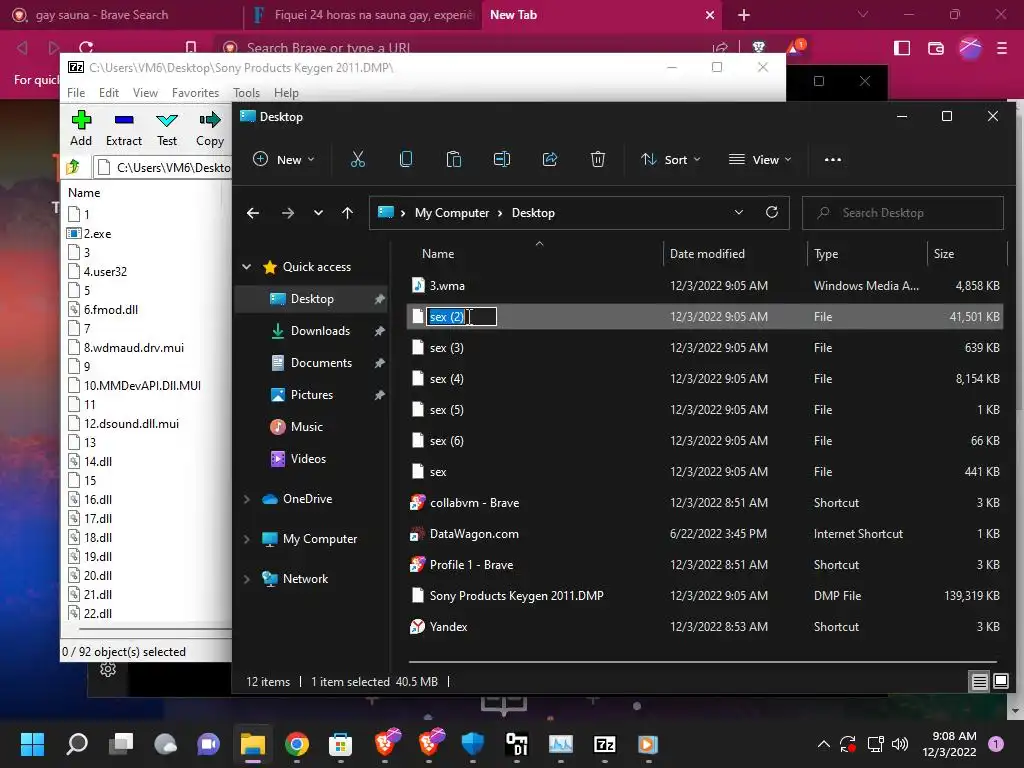Select file Sony Products Keygen 2011.DMP
This screenshot has height=768, width=1024.
[x=705, y=596]
